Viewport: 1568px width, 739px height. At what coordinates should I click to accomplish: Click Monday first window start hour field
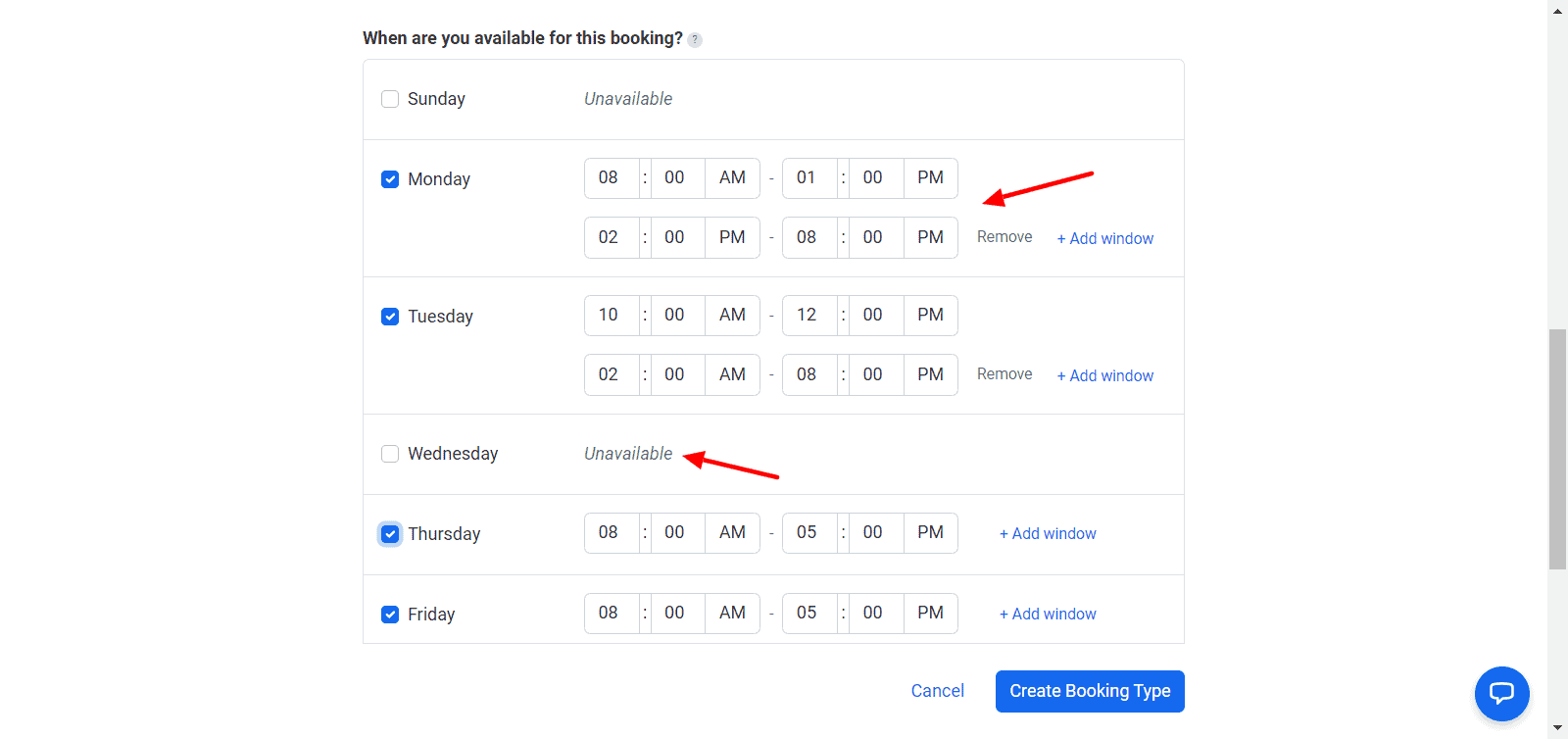[609, 178]
